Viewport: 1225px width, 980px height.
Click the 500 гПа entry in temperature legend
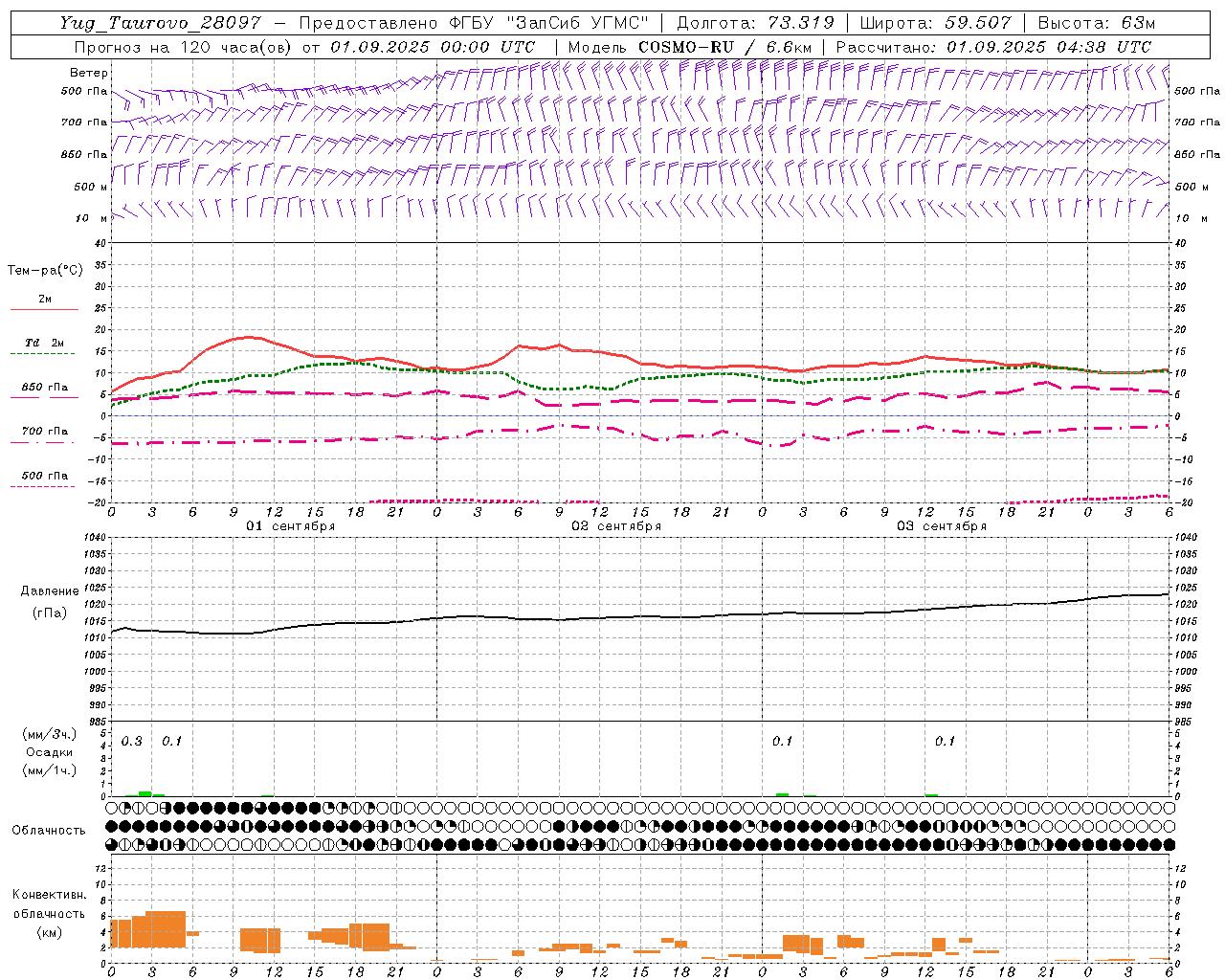point(45,476)
